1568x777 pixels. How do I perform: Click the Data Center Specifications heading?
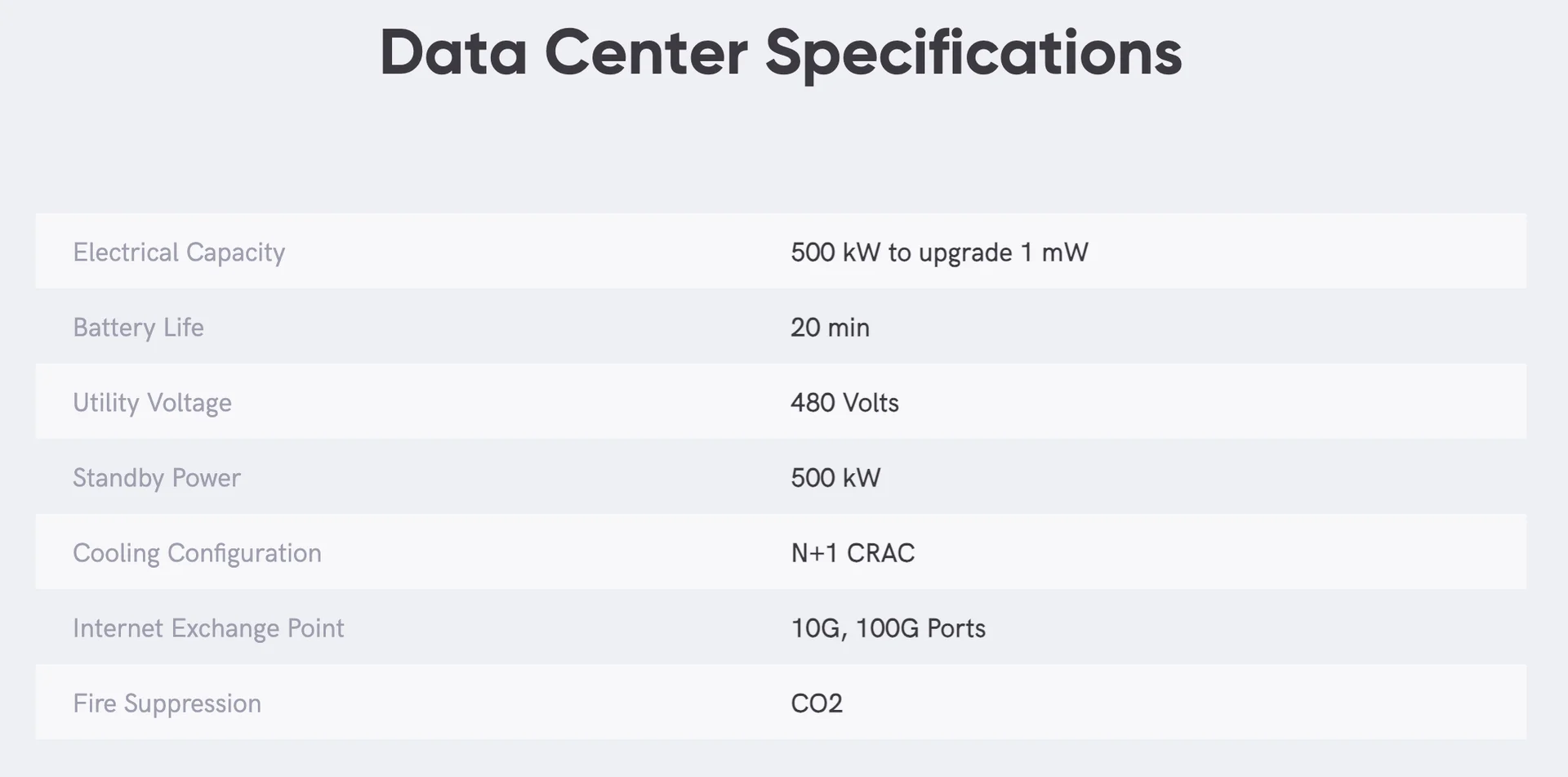point(780,52)
